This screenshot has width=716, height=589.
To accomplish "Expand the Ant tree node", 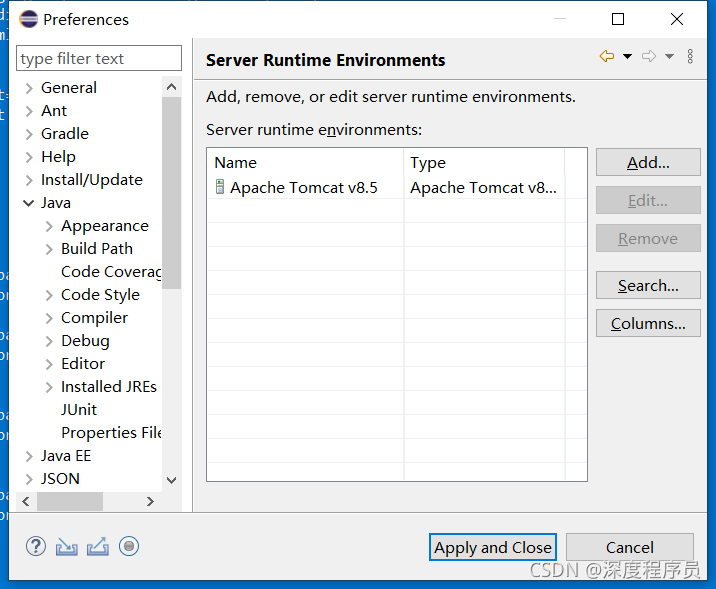I will tap(29, 111).
